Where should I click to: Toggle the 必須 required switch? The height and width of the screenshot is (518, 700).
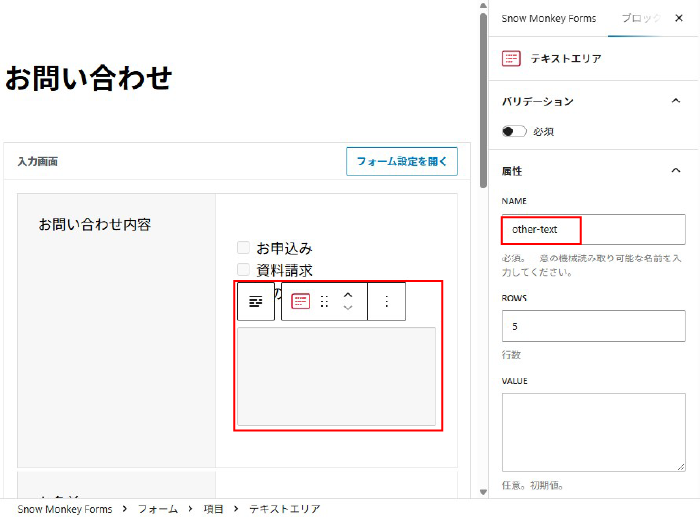click(x=514, y=131)
